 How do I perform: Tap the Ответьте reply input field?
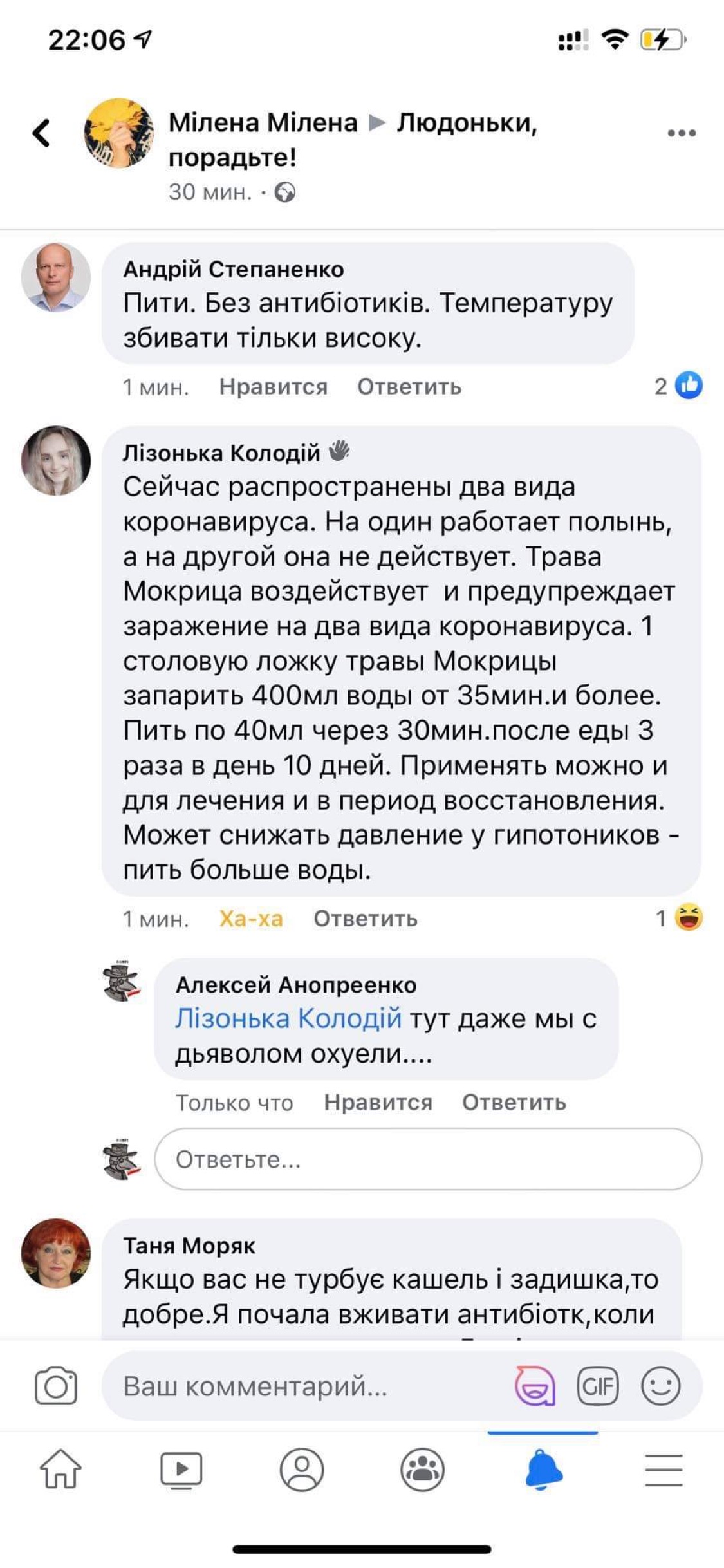(x=428, y=1159)
